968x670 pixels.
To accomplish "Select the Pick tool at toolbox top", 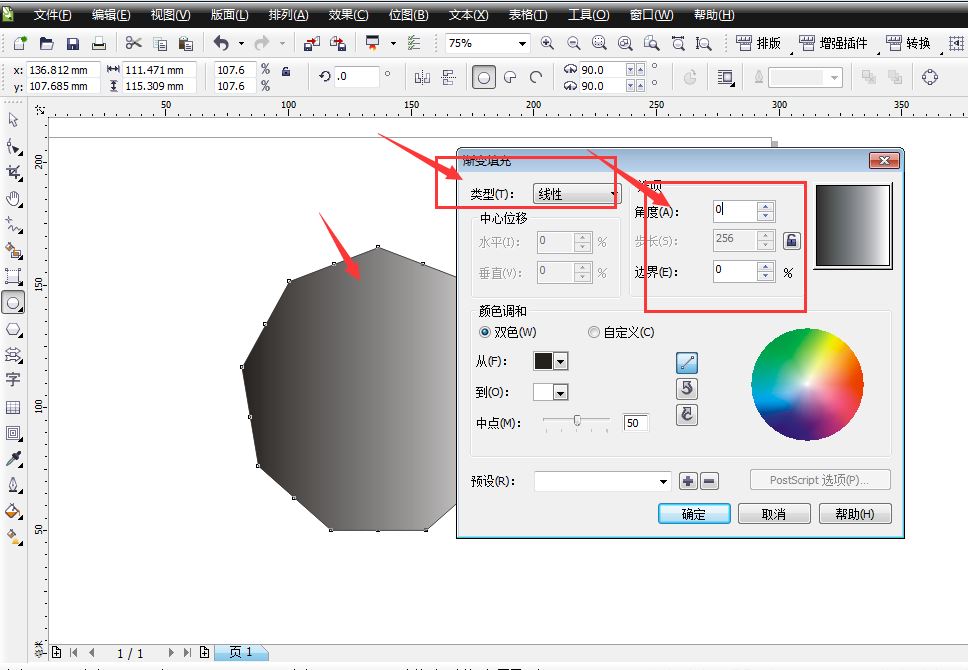I will click(14, 120).
